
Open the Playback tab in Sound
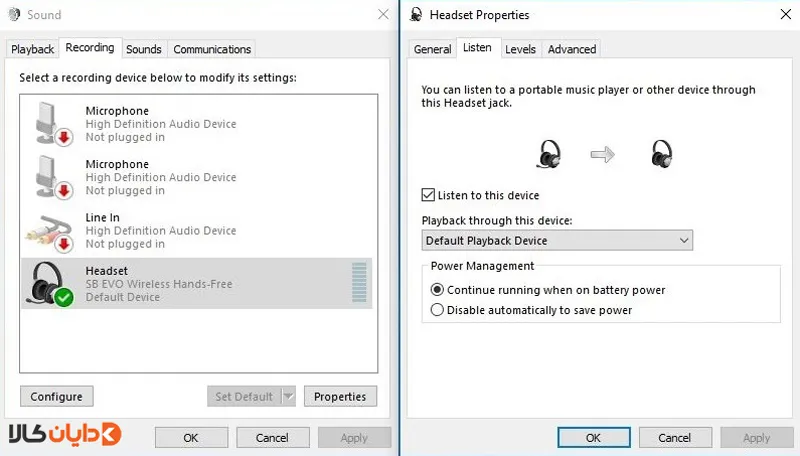pyautogui.click(x=33, y=49)
